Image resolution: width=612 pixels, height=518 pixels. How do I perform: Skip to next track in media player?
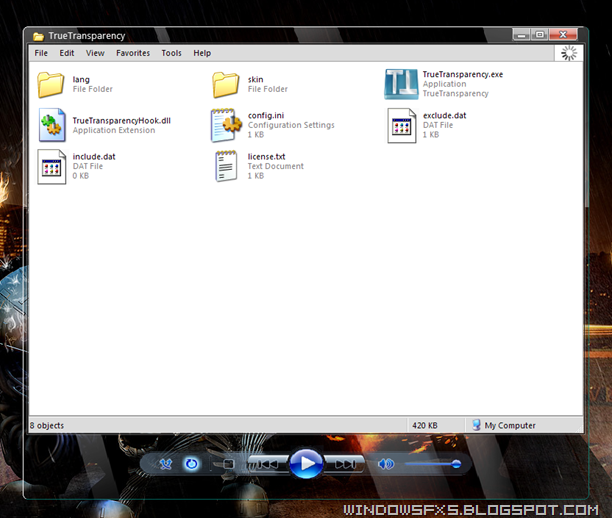[x=345, y=464]
